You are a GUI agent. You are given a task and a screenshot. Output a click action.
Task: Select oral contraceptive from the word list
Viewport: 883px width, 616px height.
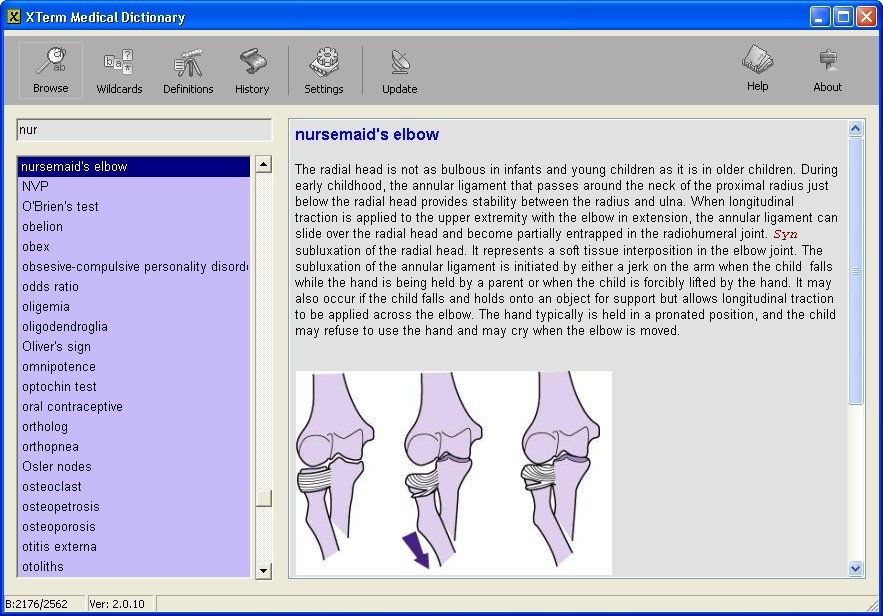click(x=72, y=406)
